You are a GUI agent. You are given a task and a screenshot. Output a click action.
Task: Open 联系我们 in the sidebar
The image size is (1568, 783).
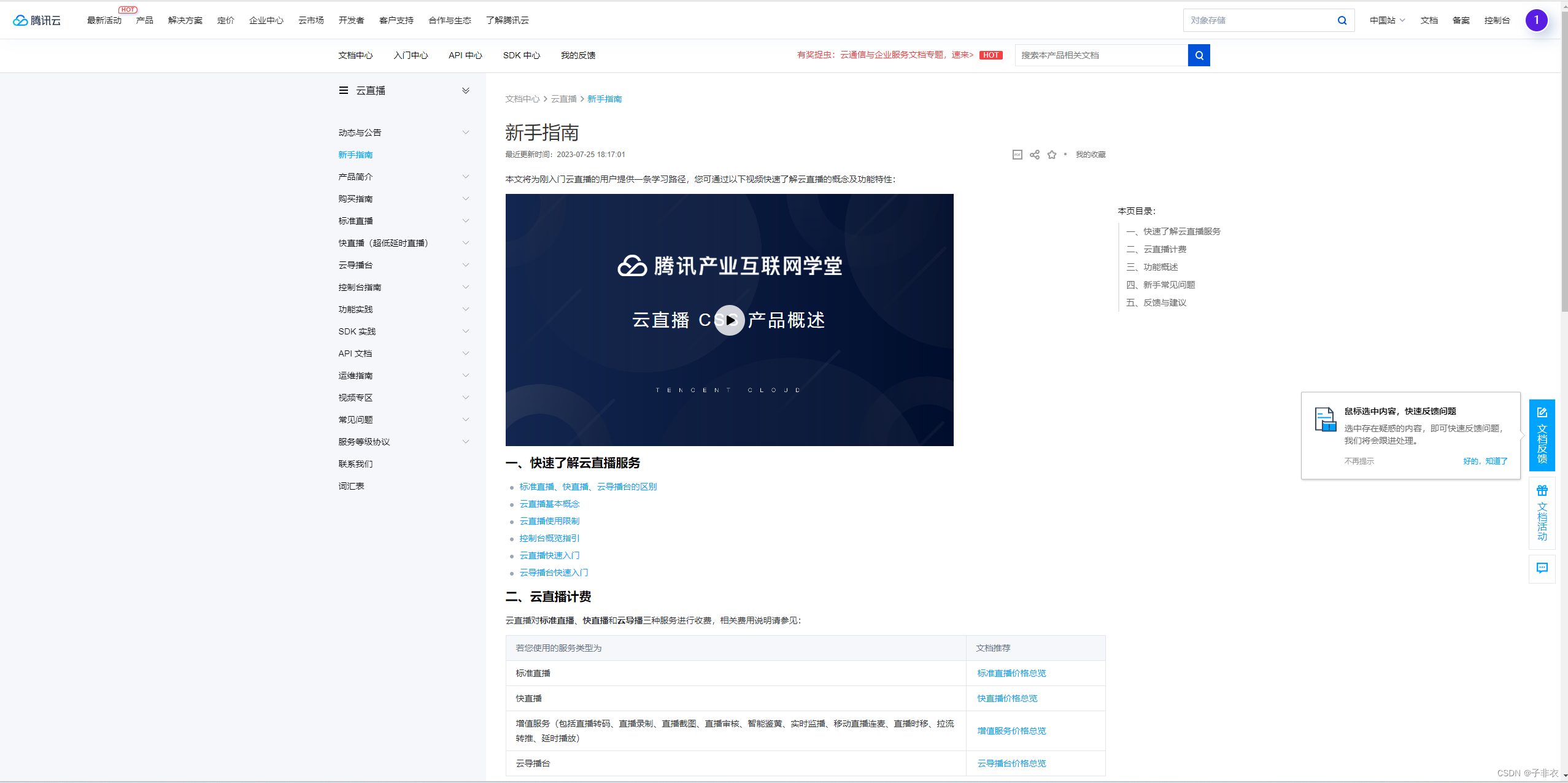[355, 464]
